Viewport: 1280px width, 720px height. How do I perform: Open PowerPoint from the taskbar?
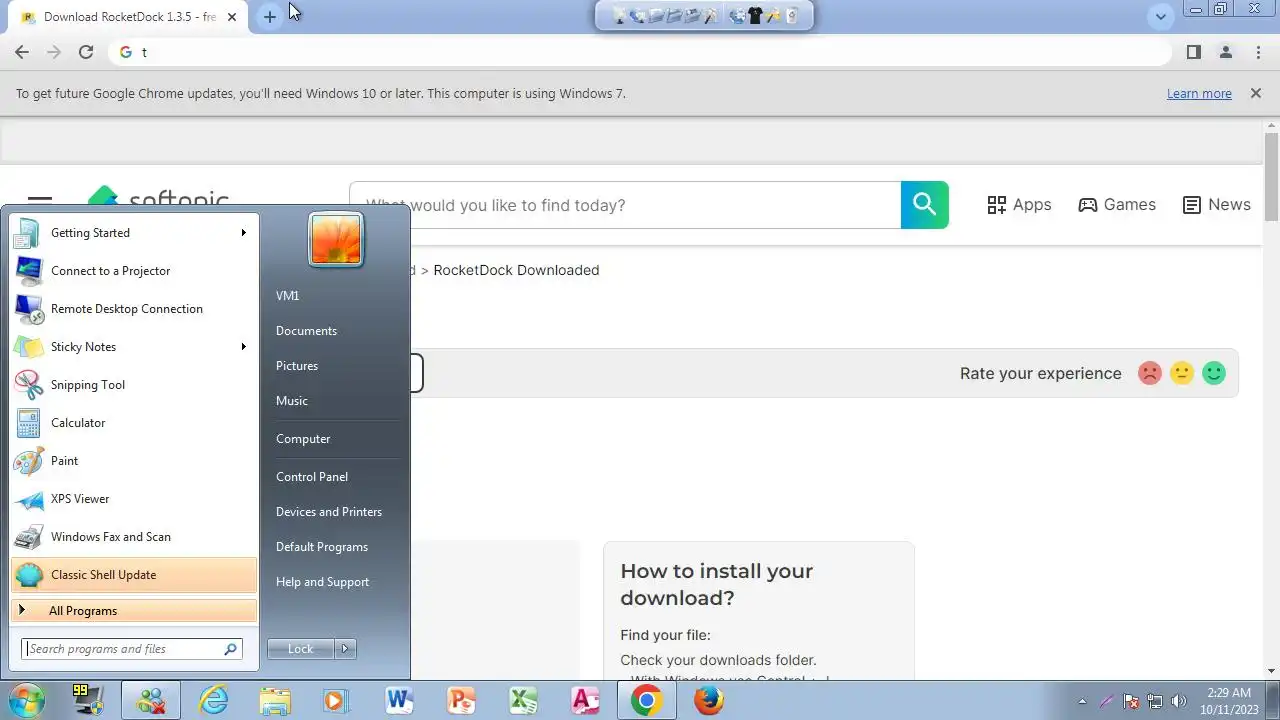pos(461,700)
